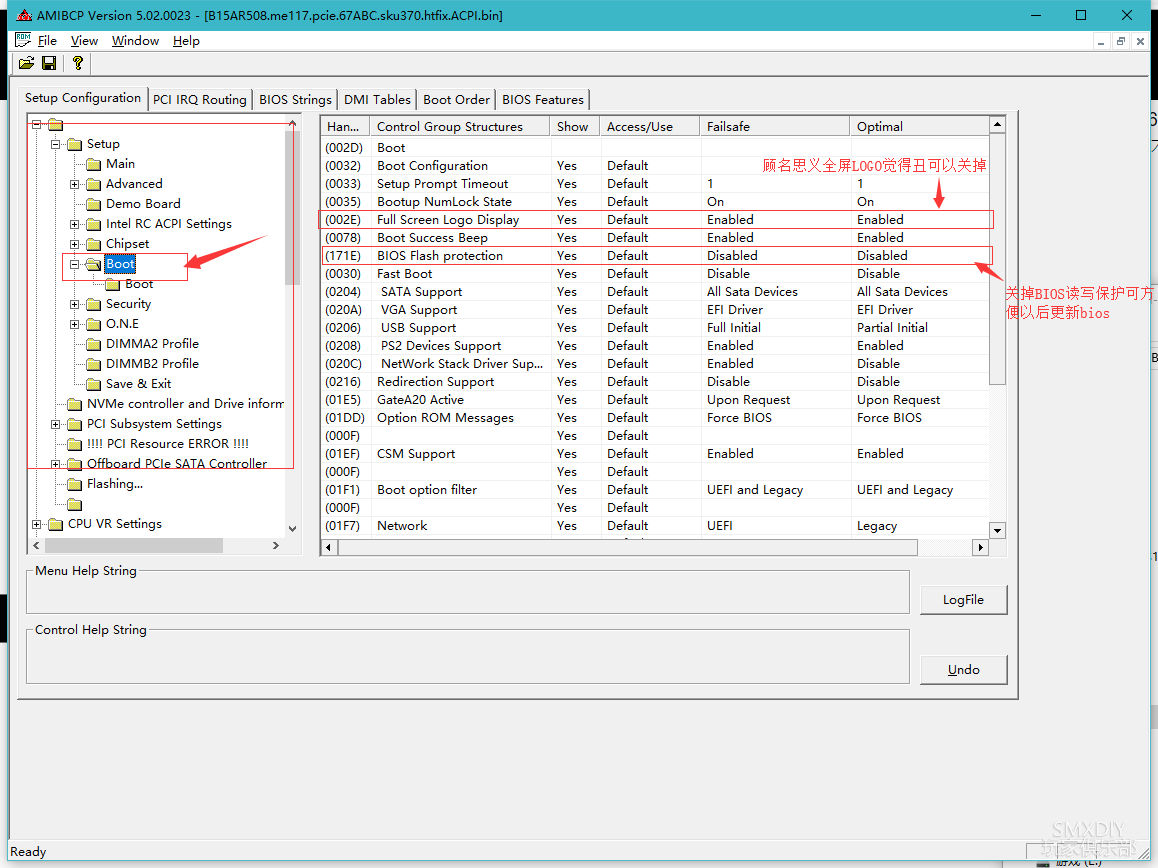Select the PCI Resource ERROR tree item

coord(168,444)
